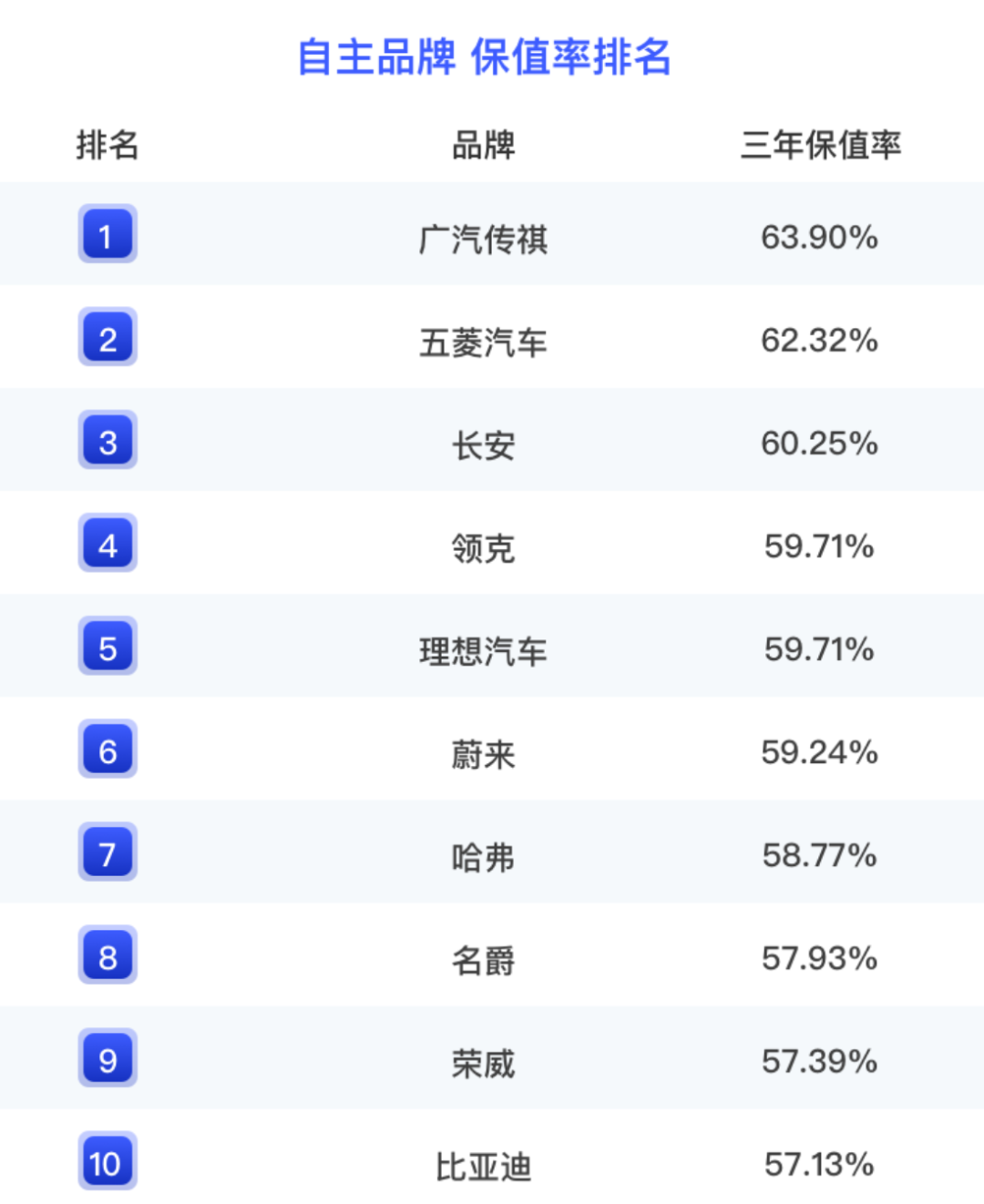Click the rank 1 badge icon

coord(108,234)
